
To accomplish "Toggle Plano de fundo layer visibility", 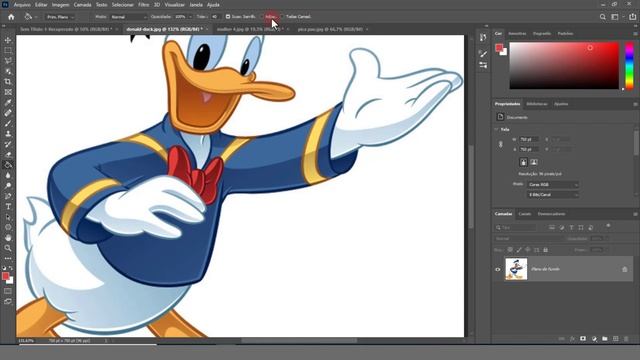I will (x=498, y=269).
